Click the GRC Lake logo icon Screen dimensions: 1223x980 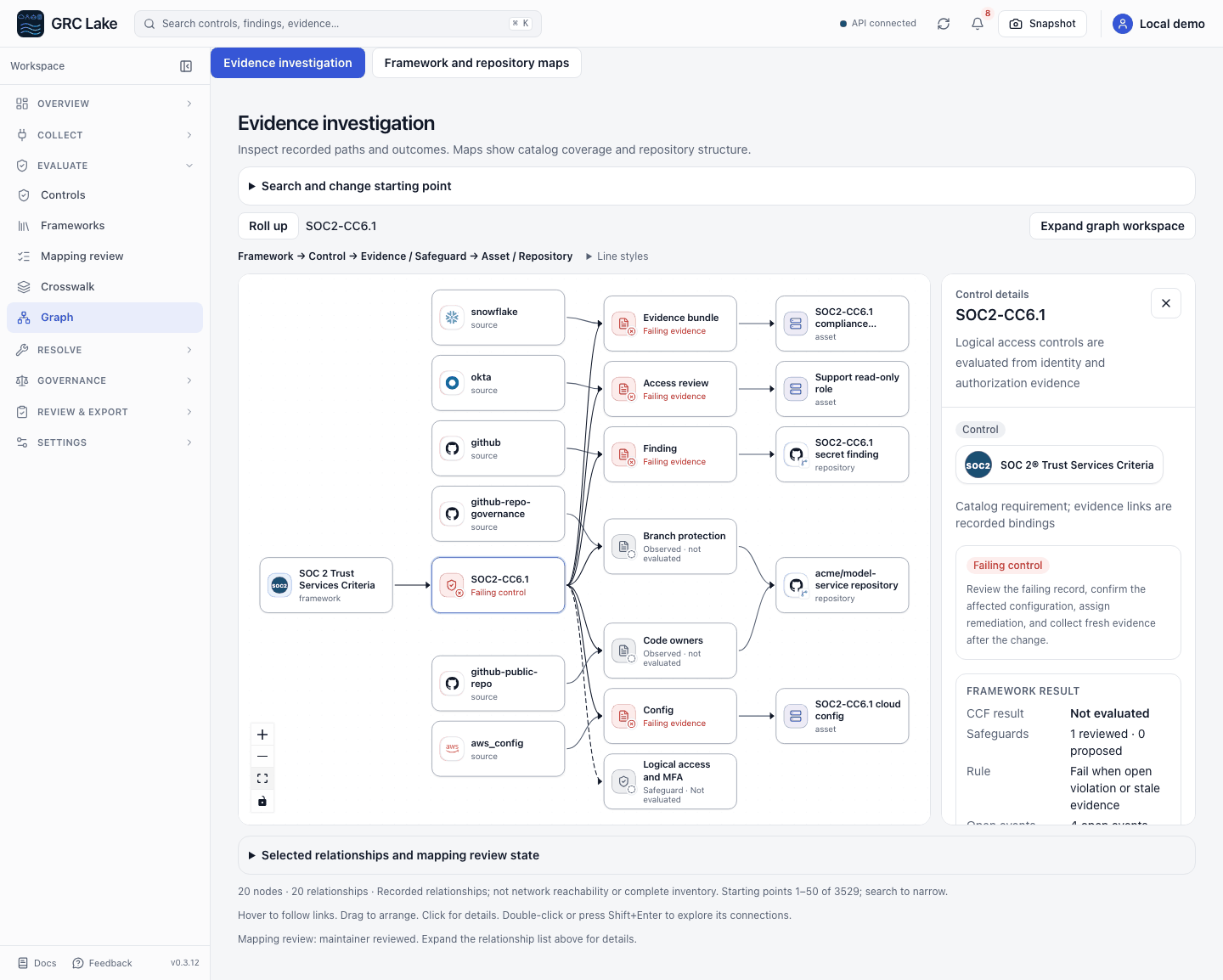point(31,24)
